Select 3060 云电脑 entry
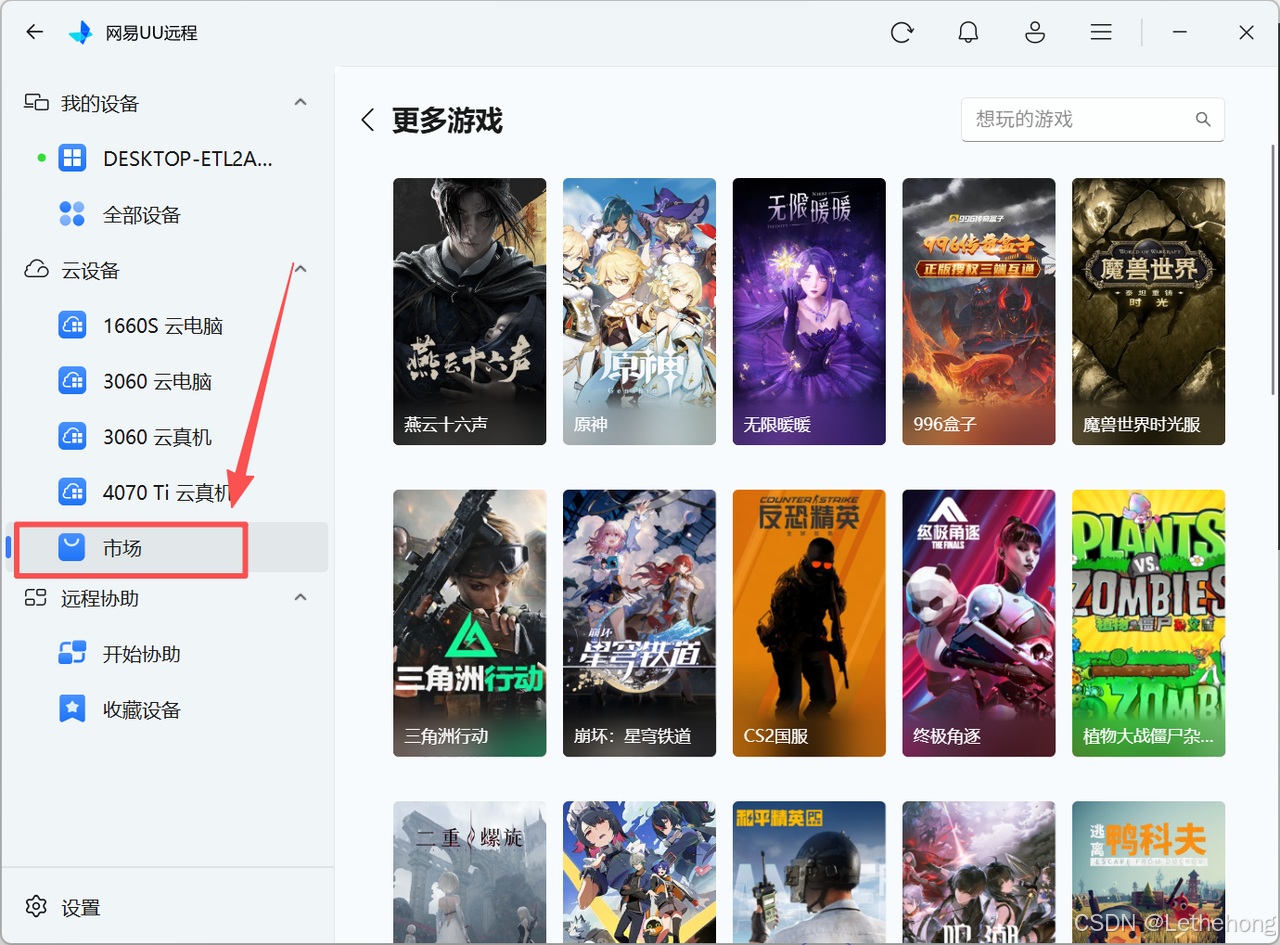 click(x=167, y=381)
